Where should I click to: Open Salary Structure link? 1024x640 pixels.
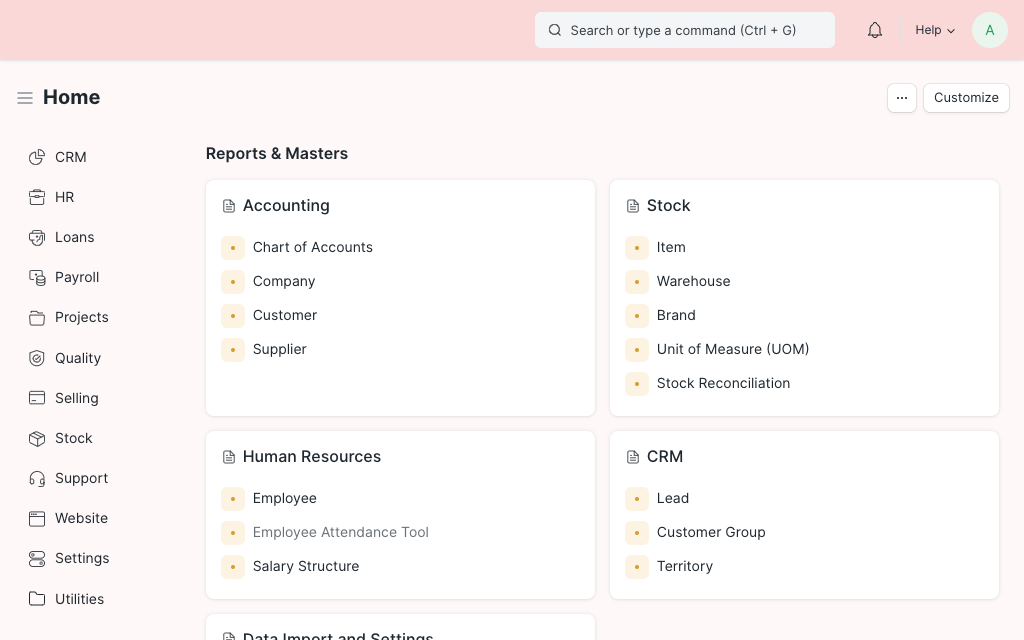pos(306,566)
